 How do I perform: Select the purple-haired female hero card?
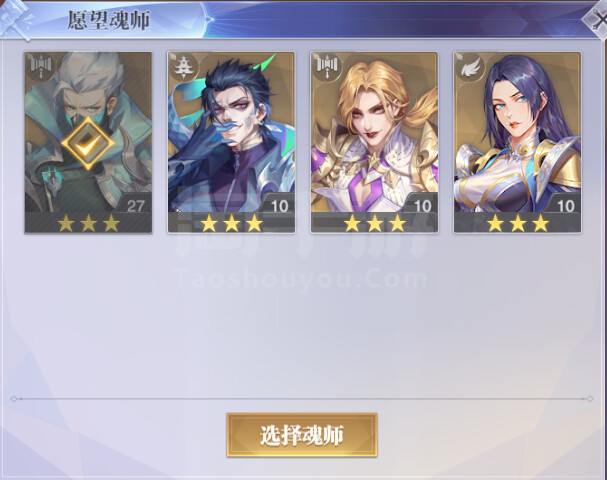[517, 142]
